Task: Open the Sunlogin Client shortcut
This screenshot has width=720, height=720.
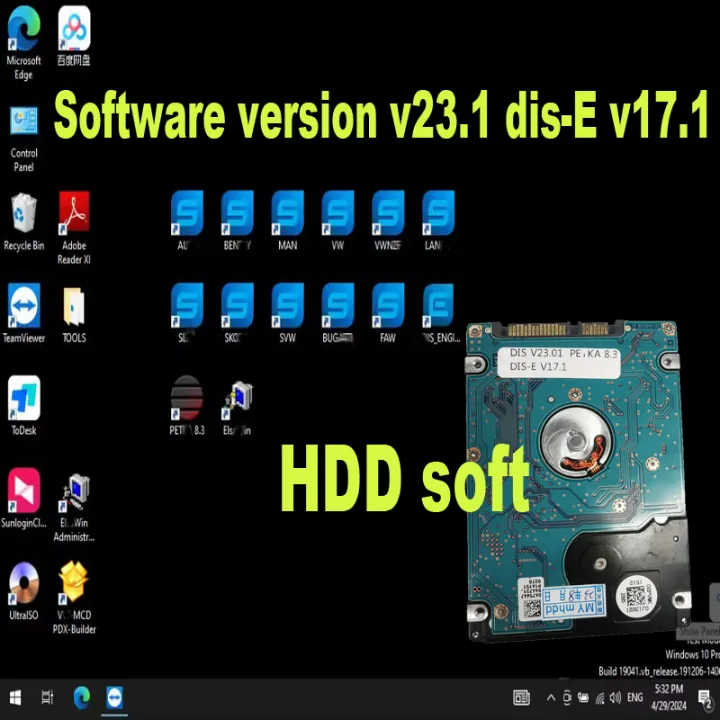Action: (x=23, y=498)
